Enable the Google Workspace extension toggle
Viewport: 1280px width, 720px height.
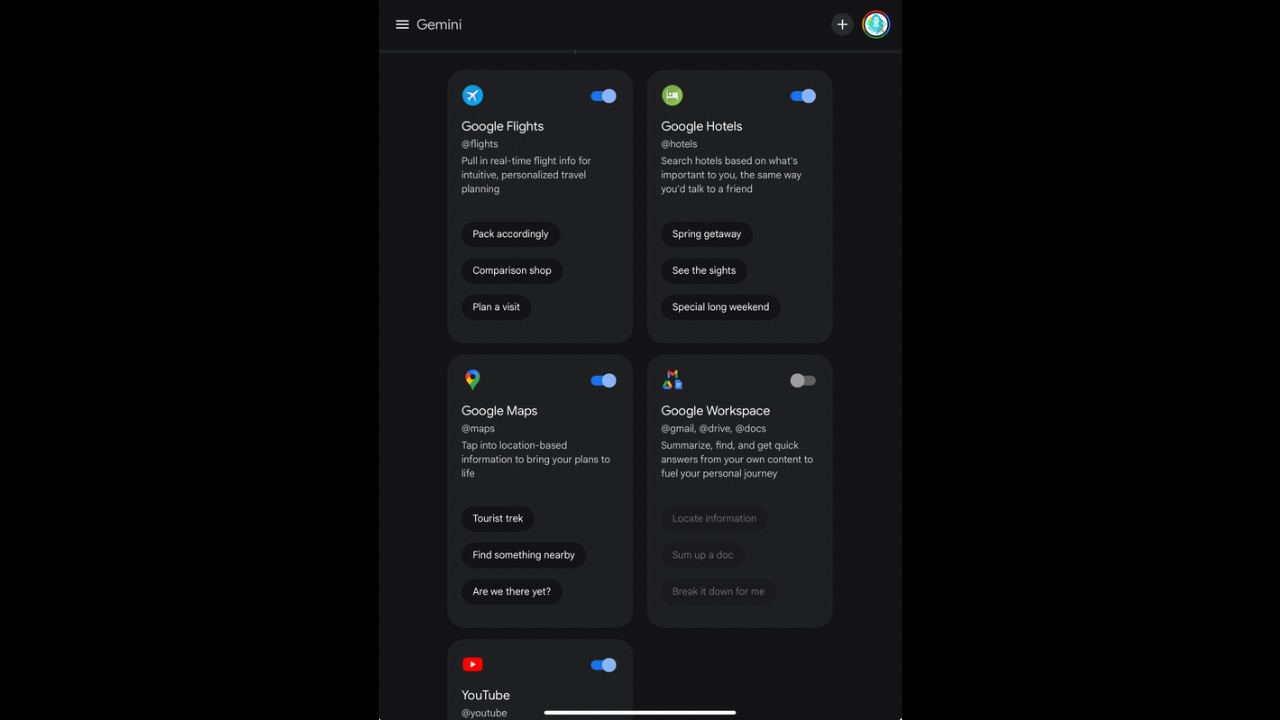pos(803,381)
